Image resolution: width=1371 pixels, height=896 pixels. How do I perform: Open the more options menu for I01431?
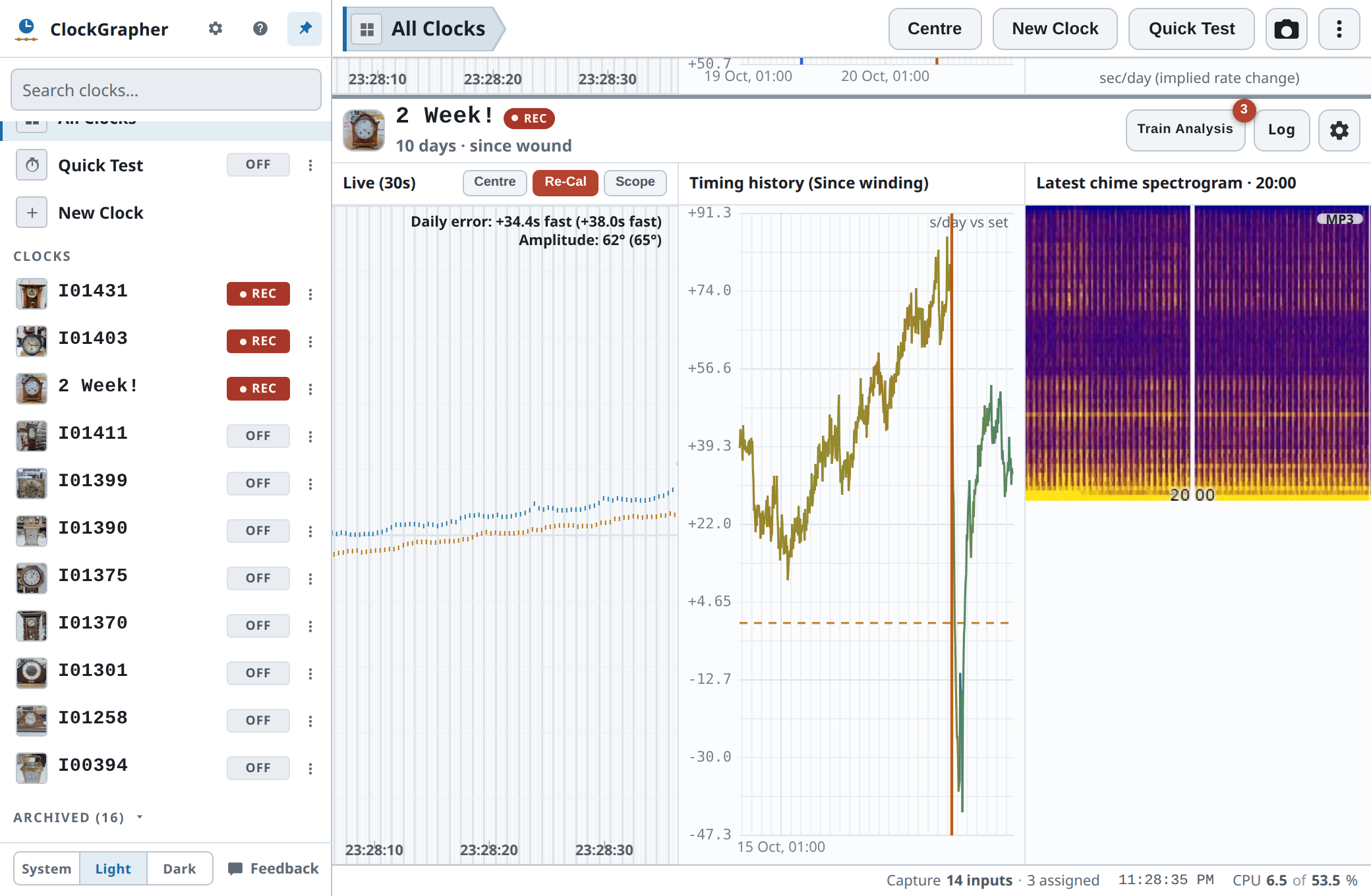[310, 294]
